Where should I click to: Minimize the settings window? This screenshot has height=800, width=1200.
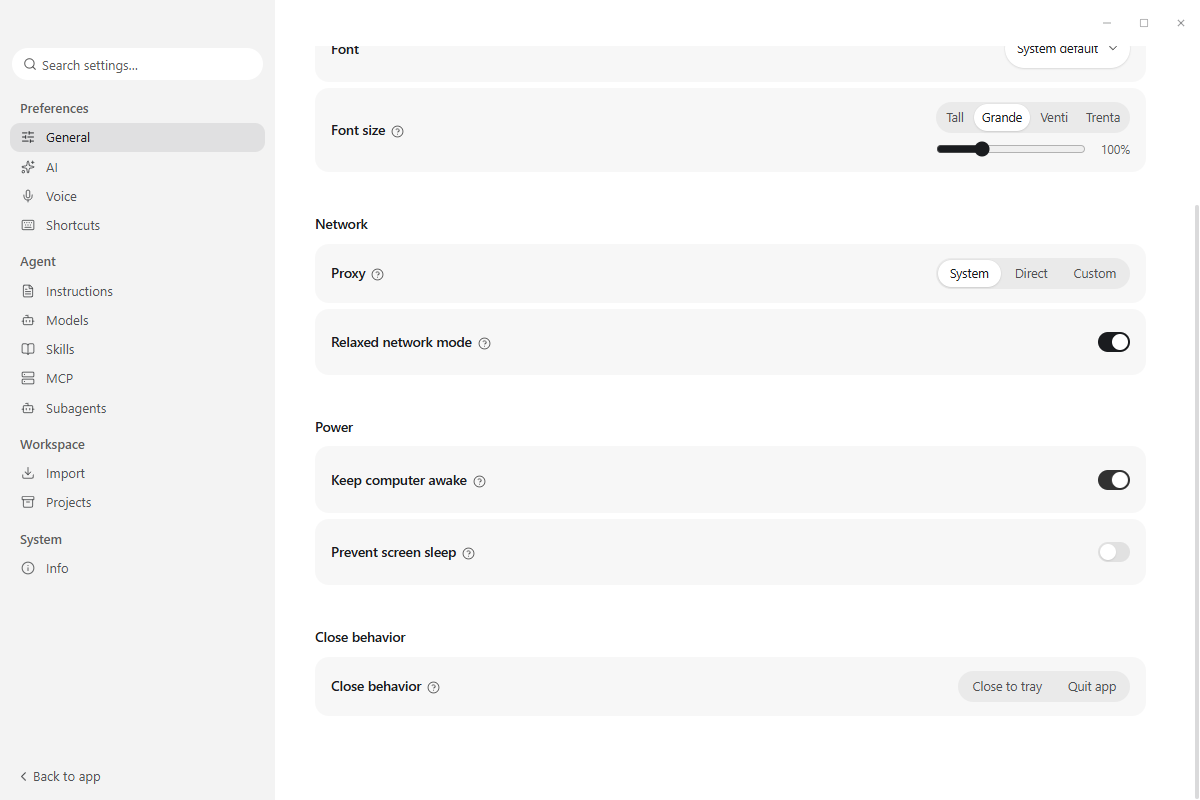point(1107,22)
